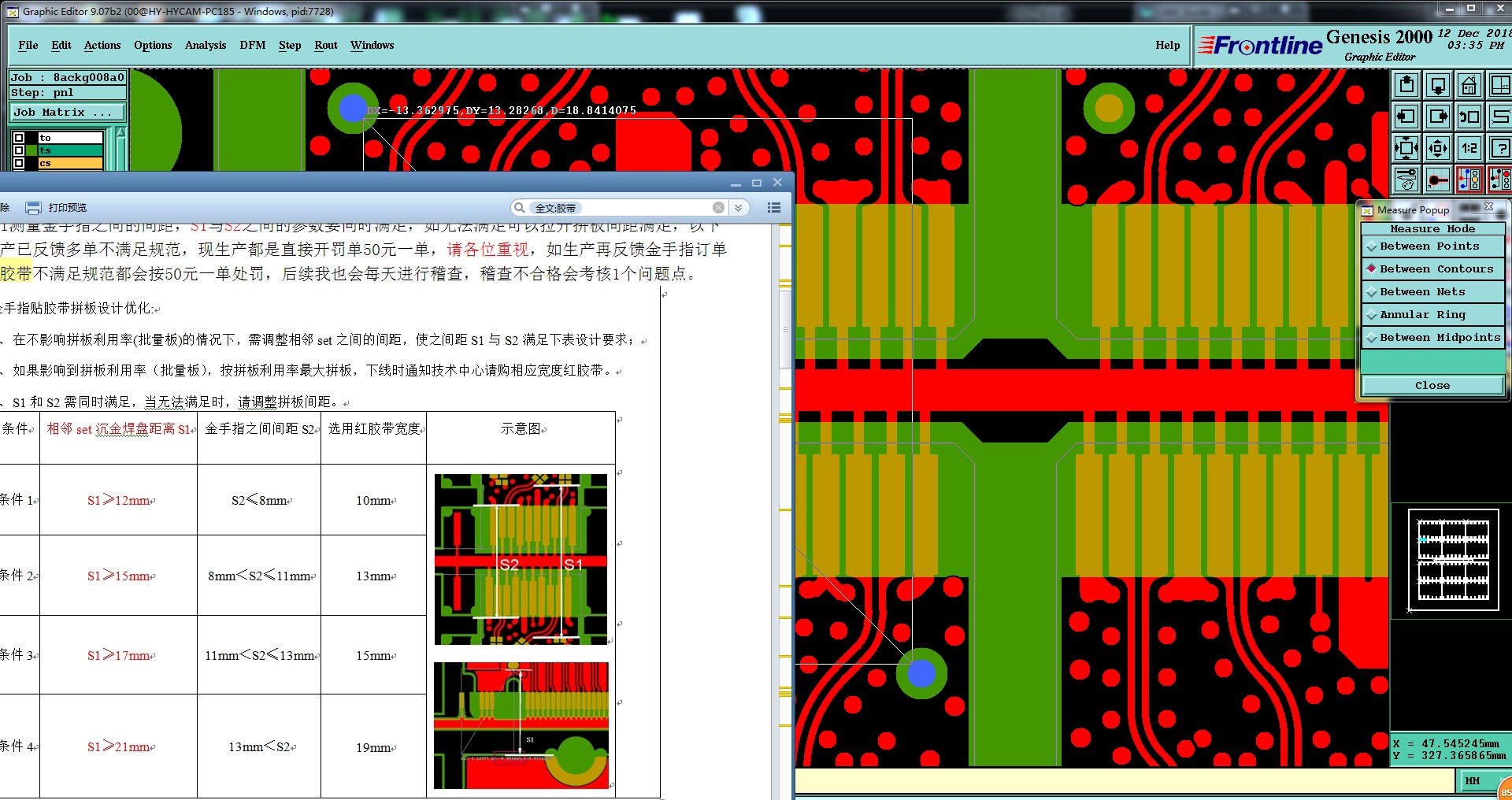Open the Windows menu
The image size is (1512, 800).
372,45
